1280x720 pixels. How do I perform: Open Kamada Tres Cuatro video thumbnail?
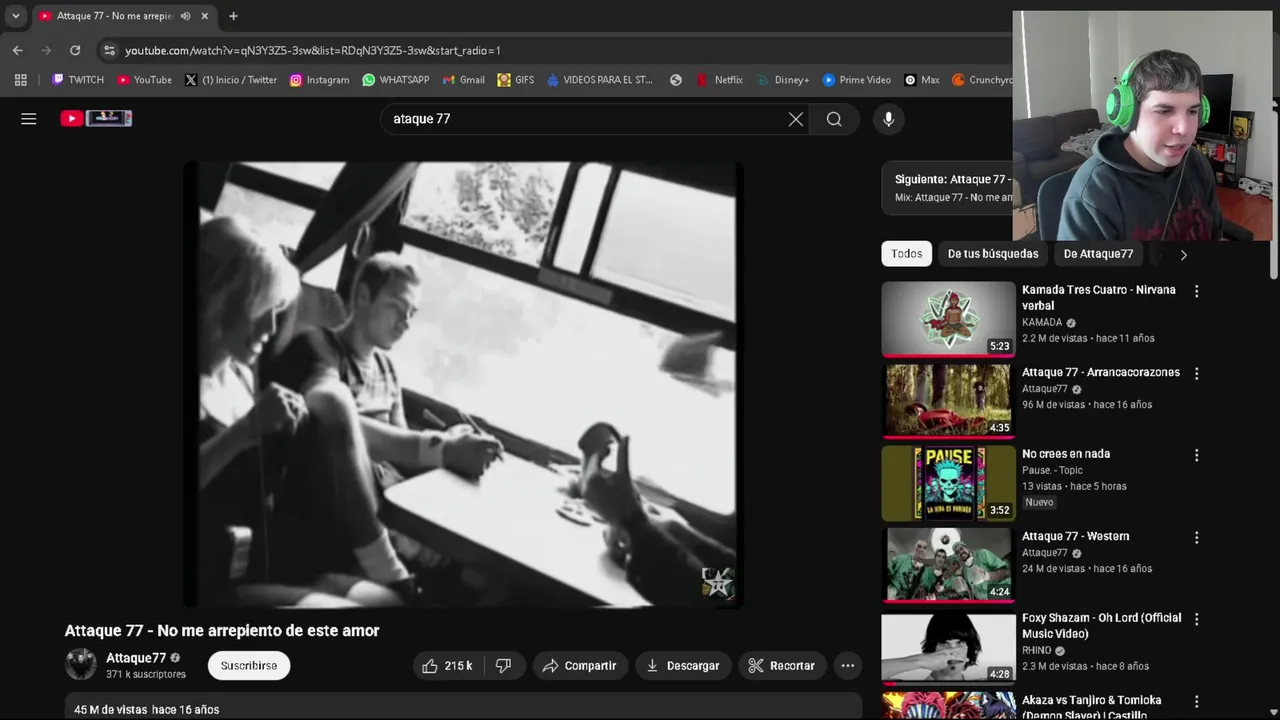(x=948, y=319)
